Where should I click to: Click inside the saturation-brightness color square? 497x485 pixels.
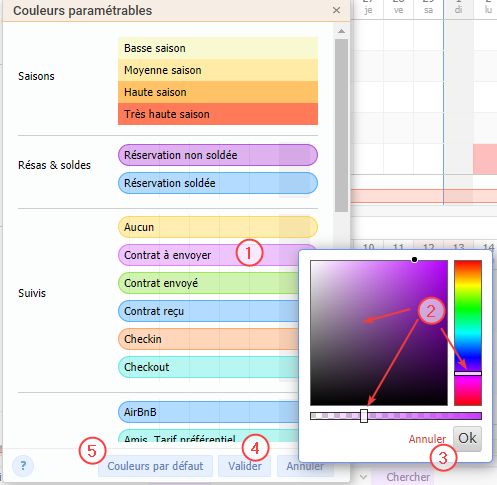(x=379, y=333)
